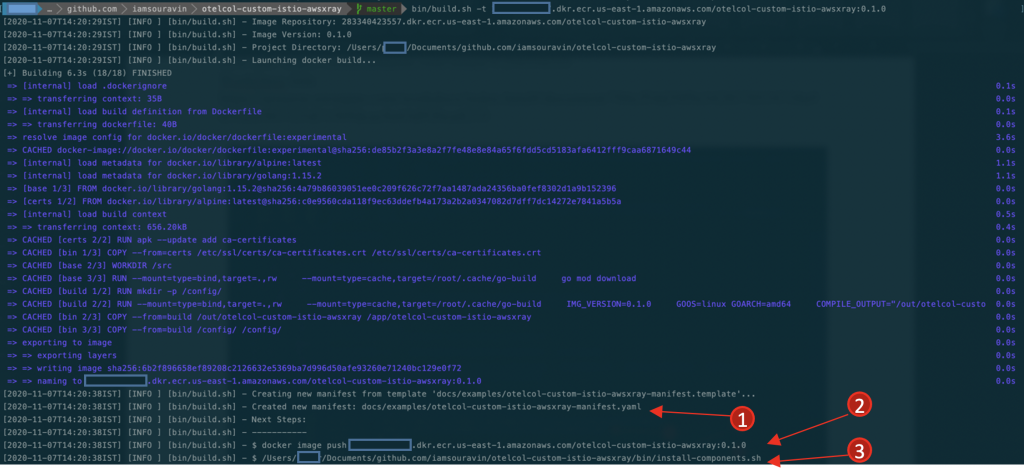
Task: Click the 'otelcol-custom-istio-awsxray' segment in the prompt
Action: tap(271, 10)
